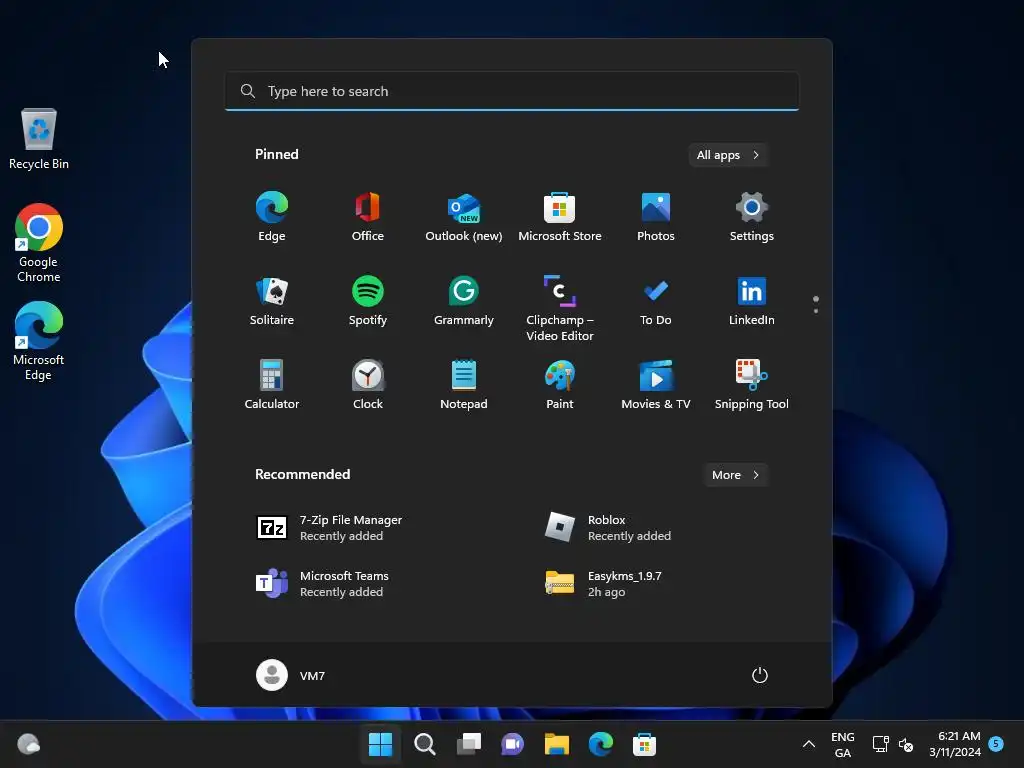Launch Edge from the taskbar
The height and width of the screenshot is (768, 1024).
(600, 744)
